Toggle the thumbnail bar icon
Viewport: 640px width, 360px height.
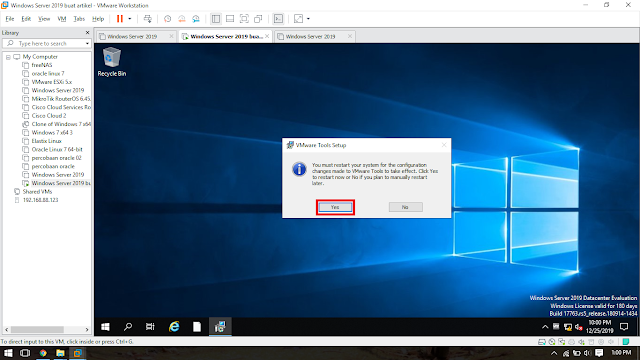coord(230,19)
